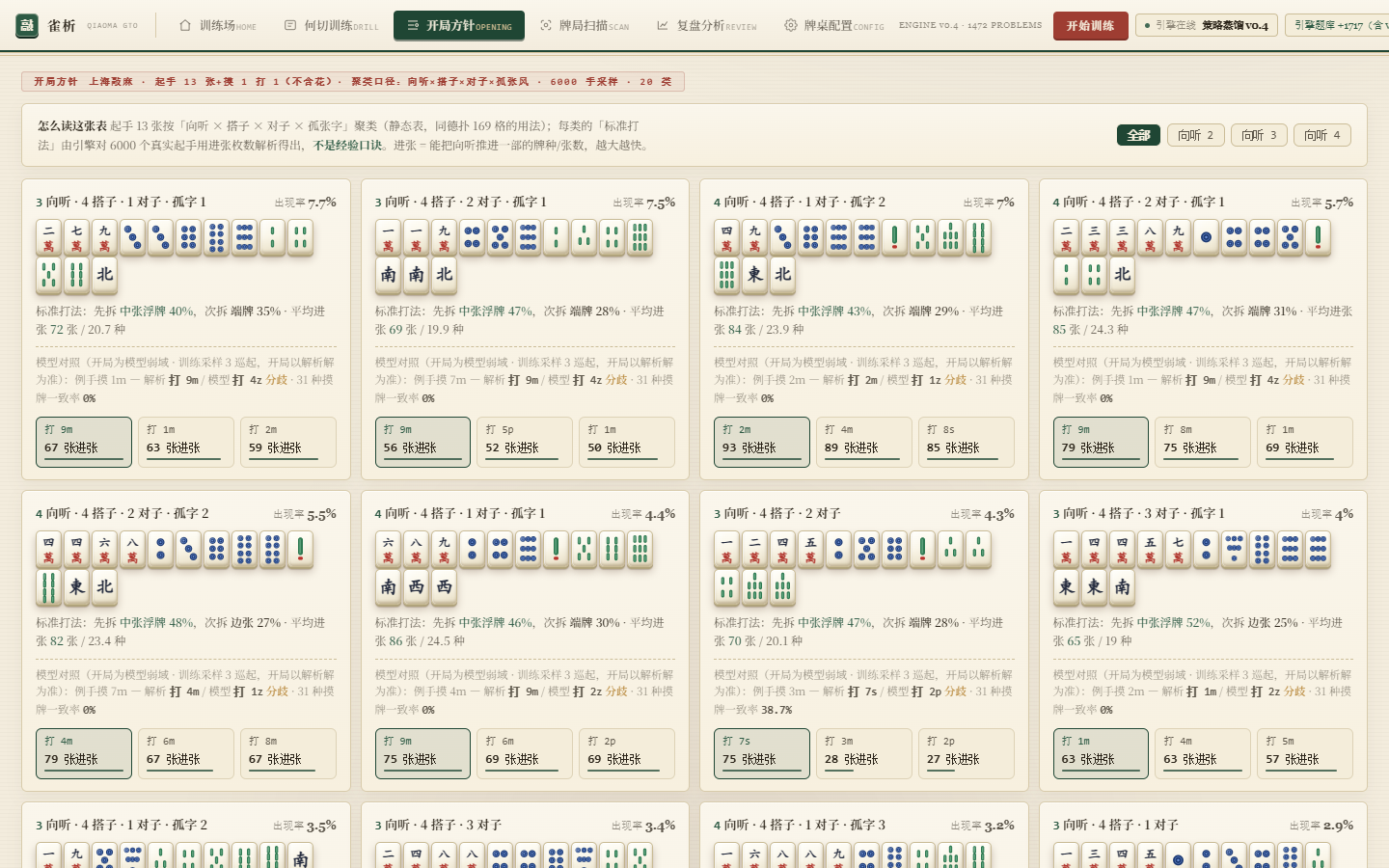The height and width of the screenshot is (868, 1389).
Task: Select the 東 tile in the 7% card
Action: 754,275
